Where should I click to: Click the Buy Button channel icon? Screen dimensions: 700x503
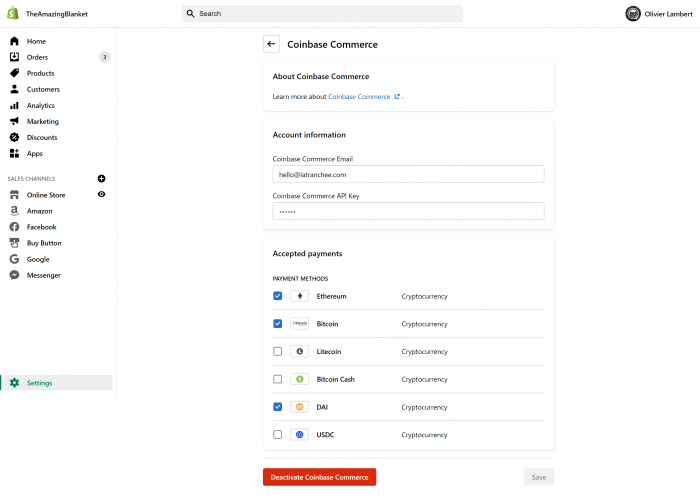pos(14,243)
